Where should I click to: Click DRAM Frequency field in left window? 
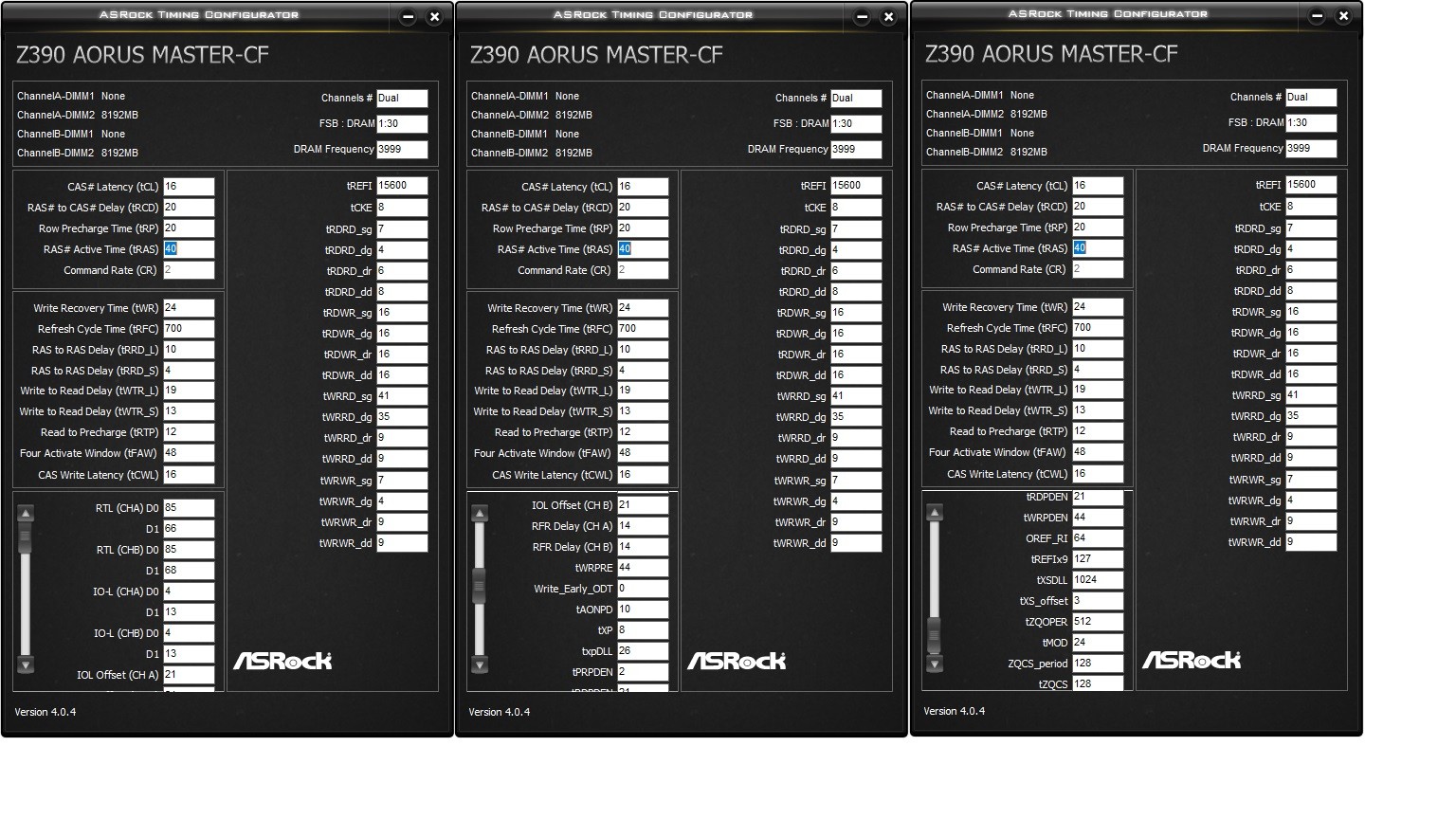402,150
